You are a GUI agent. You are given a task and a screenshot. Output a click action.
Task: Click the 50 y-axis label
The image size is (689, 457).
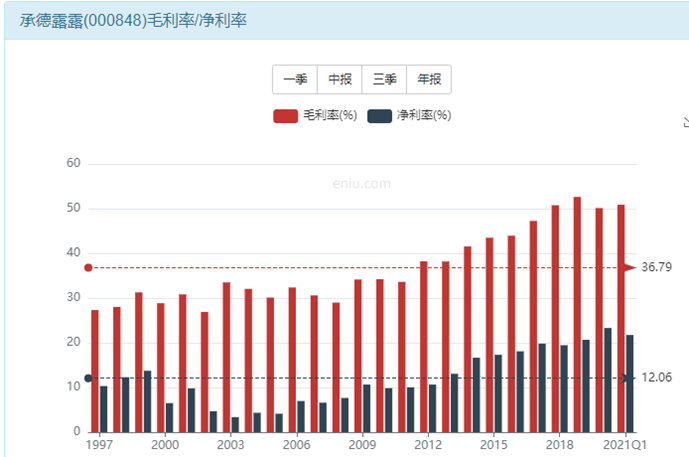tap(73, 208)
